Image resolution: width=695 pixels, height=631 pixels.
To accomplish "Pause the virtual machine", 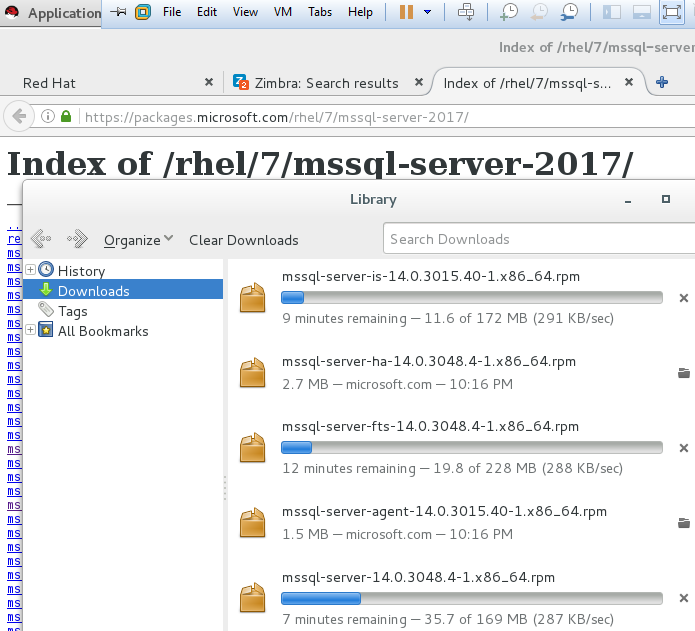I will 406,12.
